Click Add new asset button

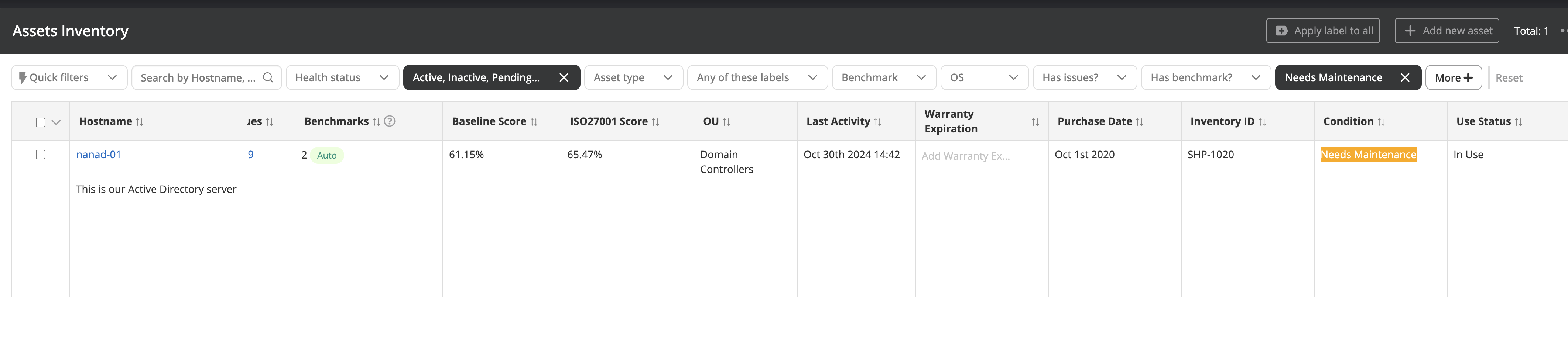tap(1446, 30)
